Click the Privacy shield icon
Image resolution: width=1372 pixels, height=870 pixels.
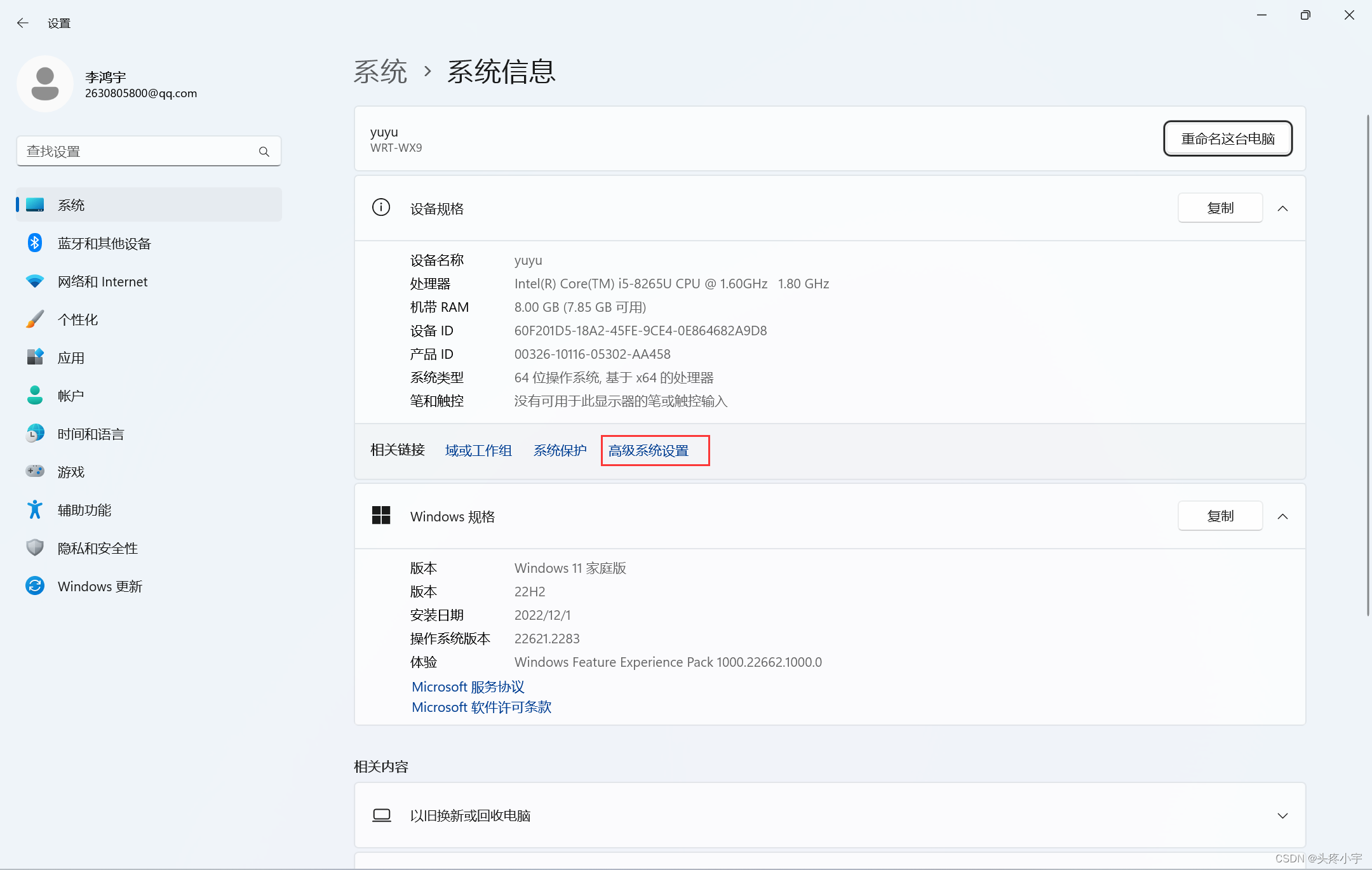35,547
